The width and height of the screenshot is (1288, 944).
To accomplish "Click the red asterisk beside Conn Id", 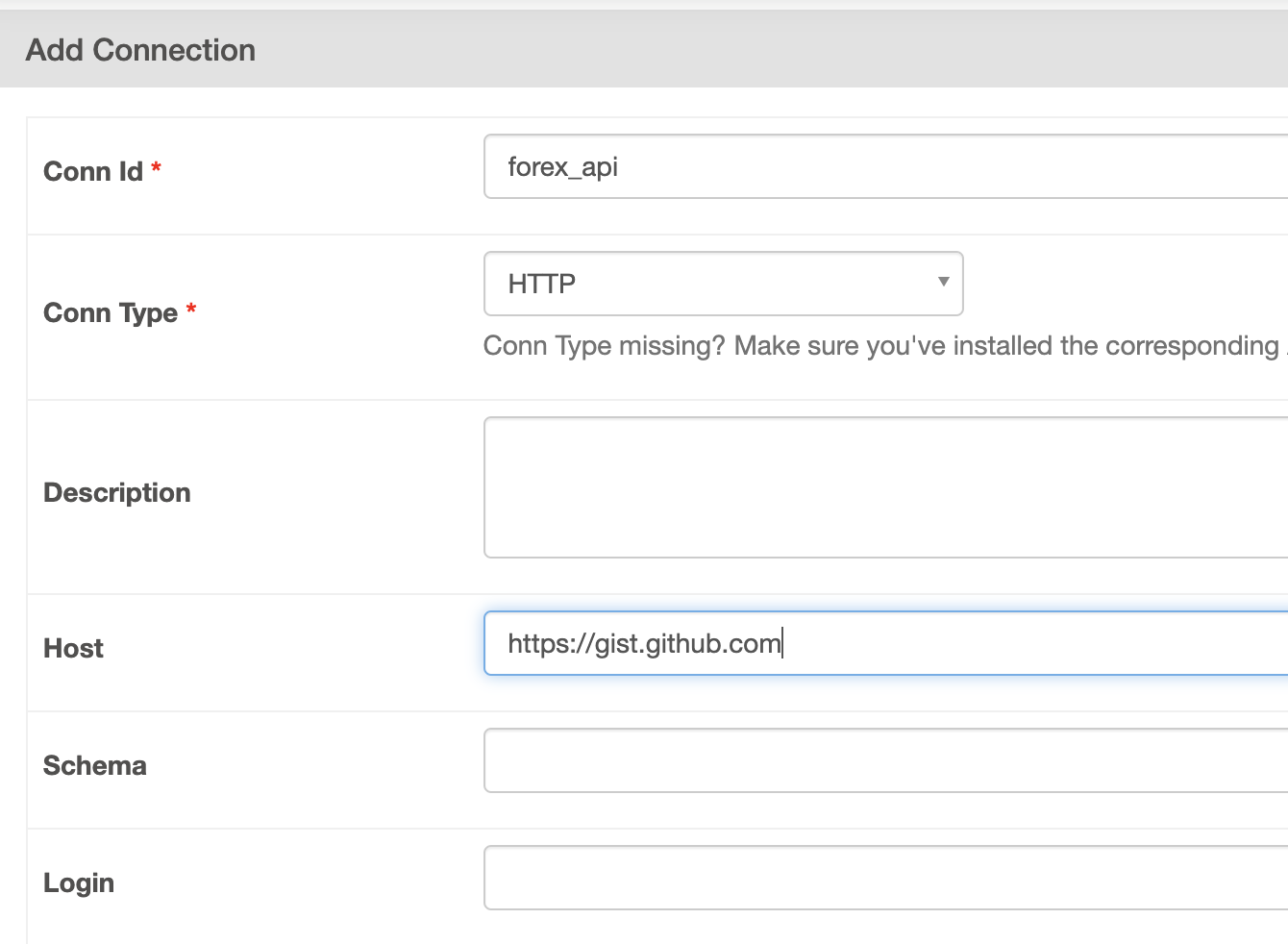I will (156, 168).
